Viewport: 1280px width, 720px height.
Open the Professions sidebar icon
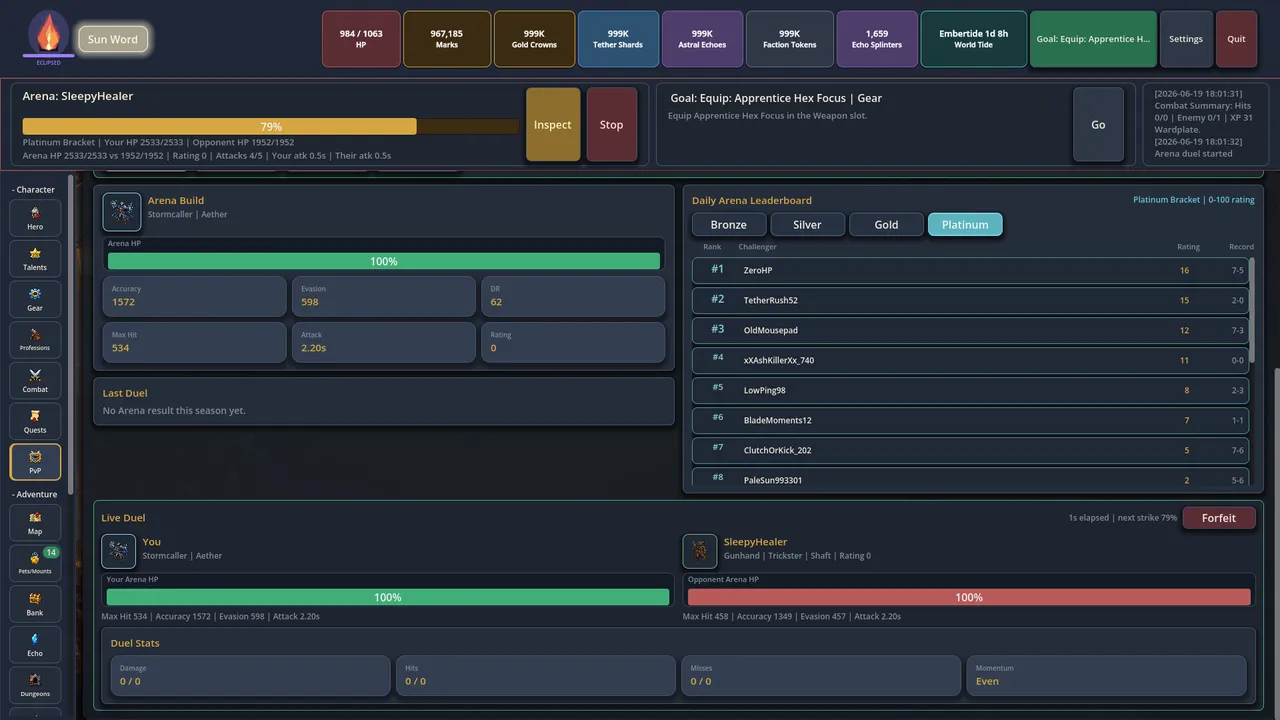35,340
